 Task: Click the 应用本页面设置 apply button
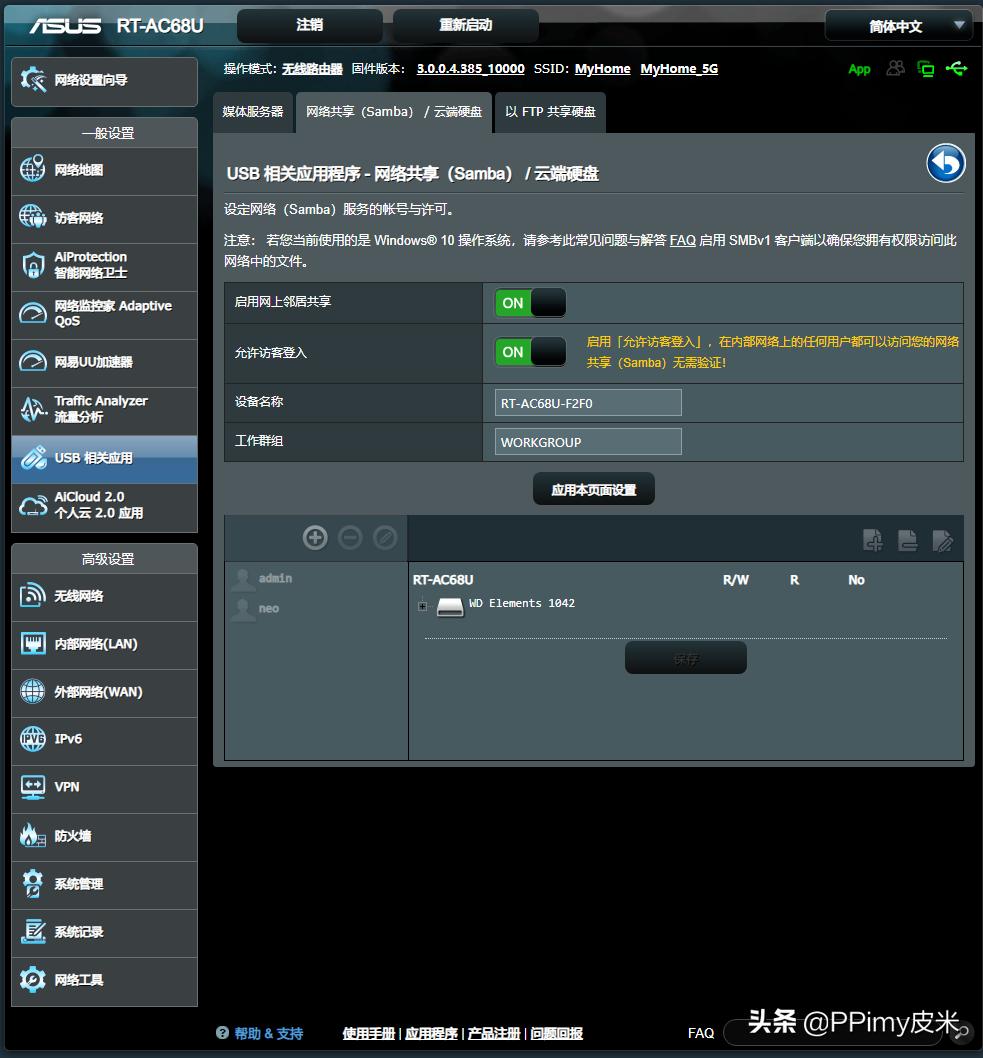pyautogui.click(x=593, y=490)
